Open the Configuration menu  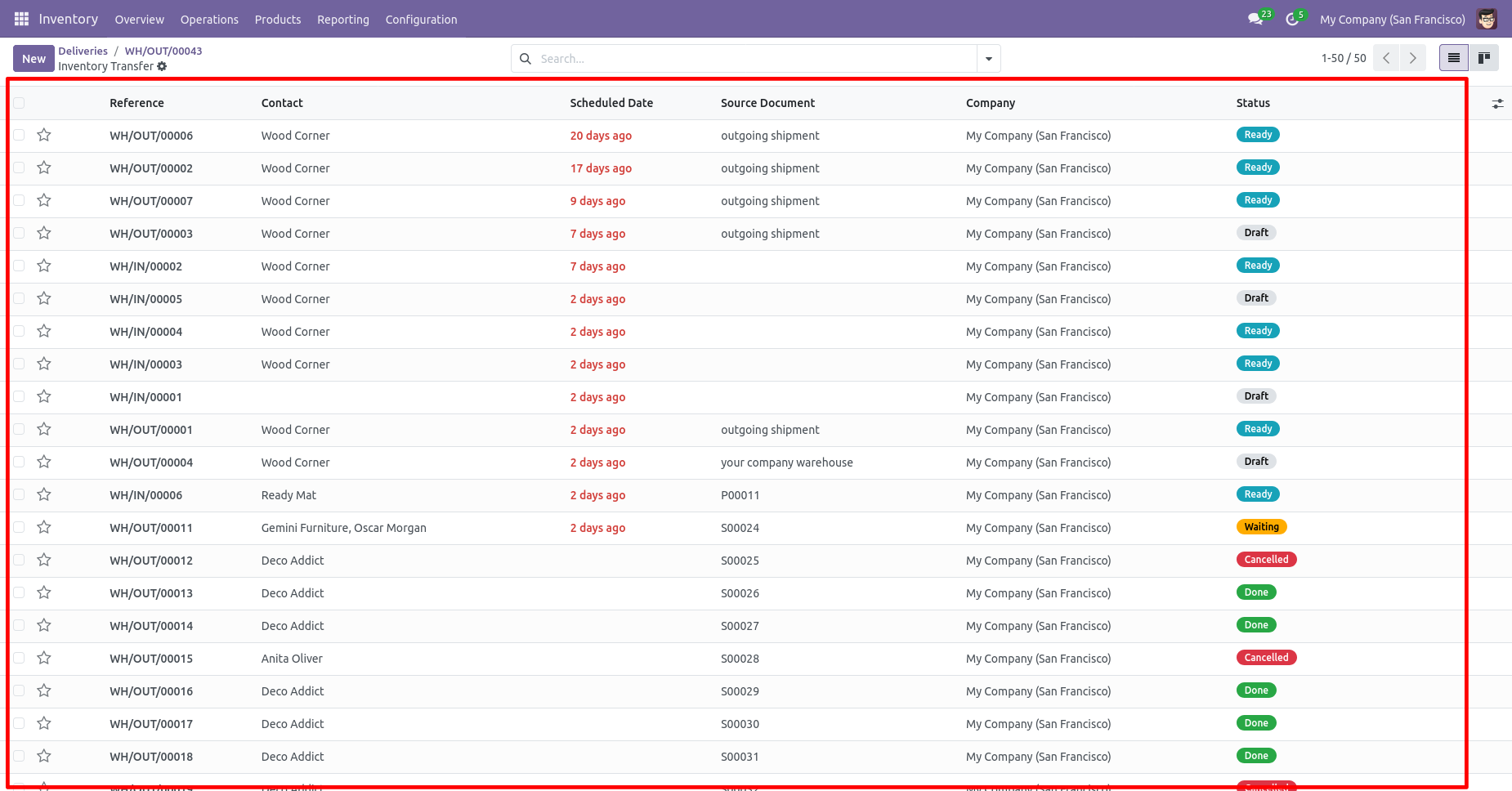(x=421, y=20)
